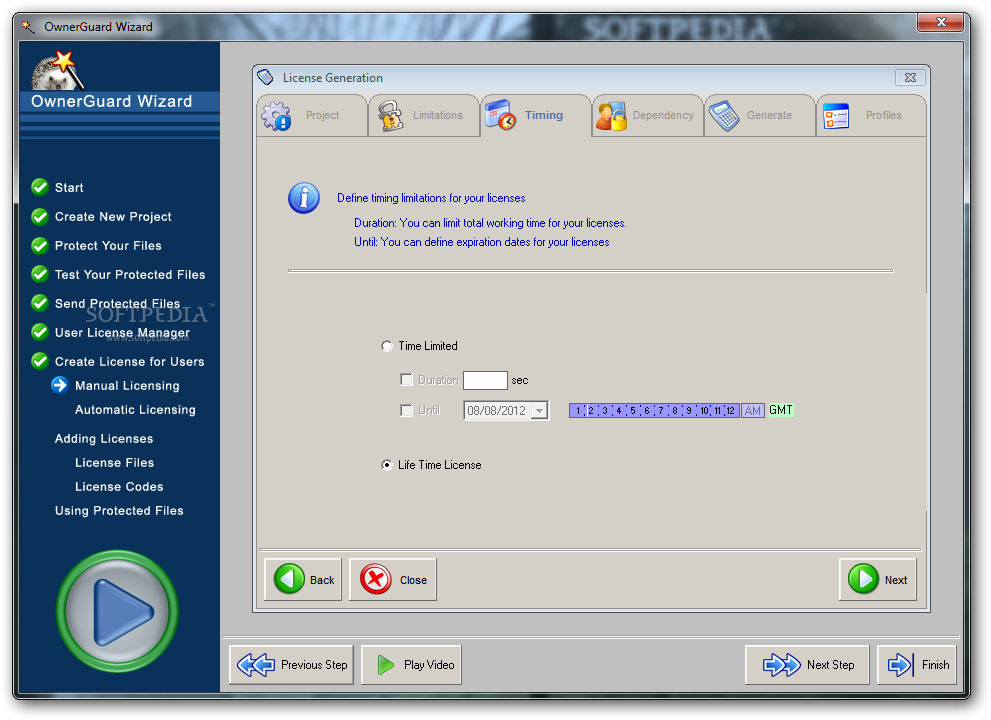The image size is (991, 720).
Task: Open License Codes in sidebar
Action: click(119, 487)
